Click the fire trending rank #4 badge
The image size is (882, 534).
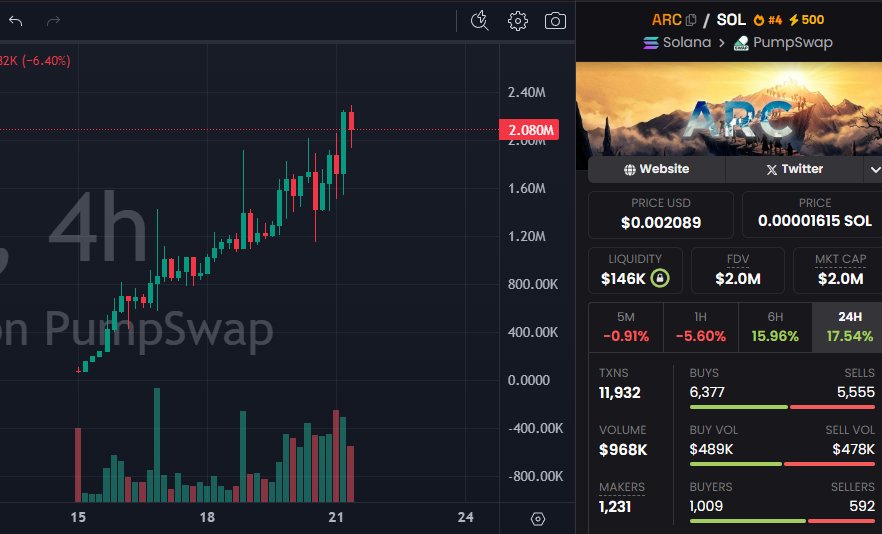pyautogui.click(x=768, y=20)
